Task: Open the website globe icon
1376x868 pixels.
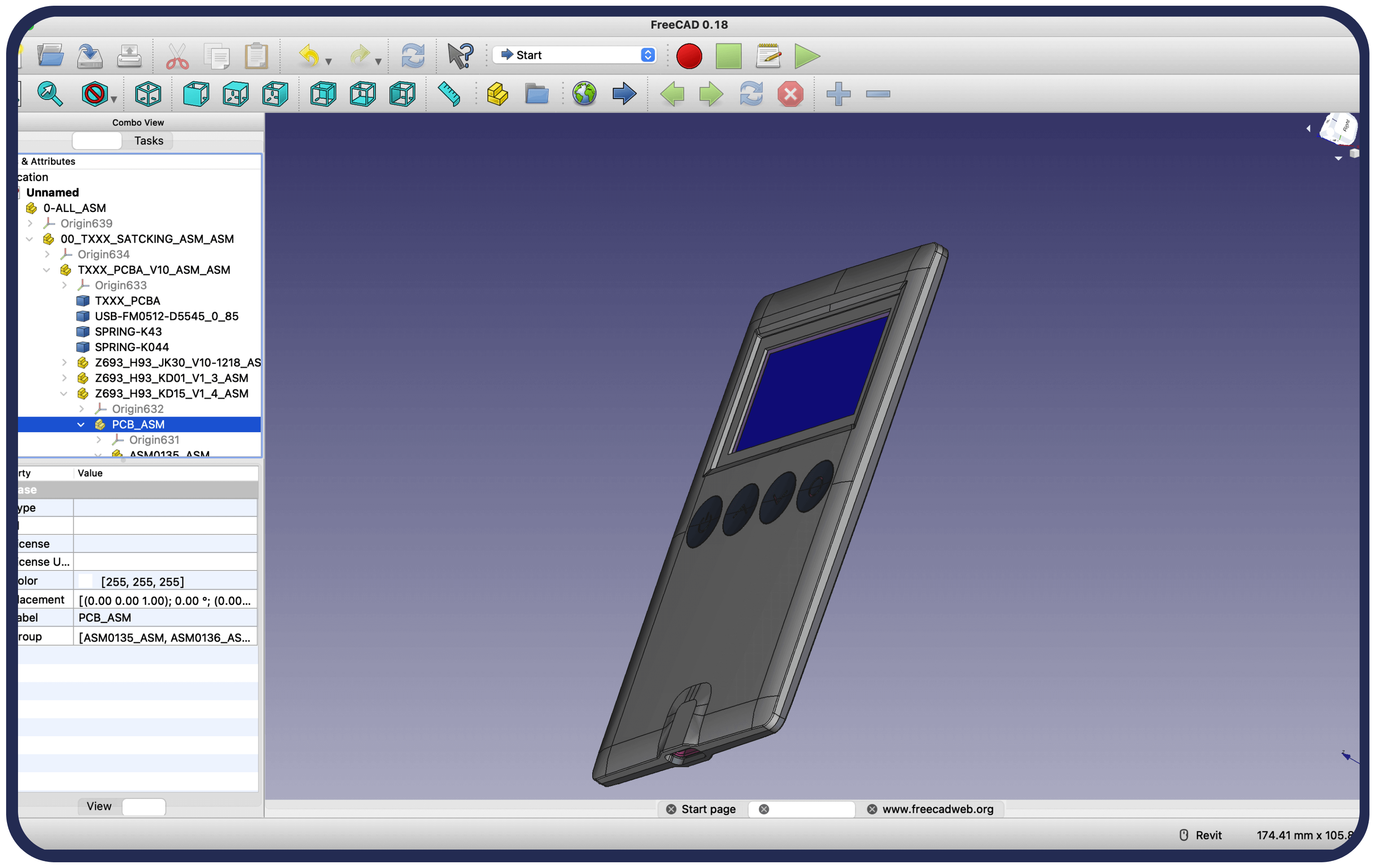Action: point(584,94)
